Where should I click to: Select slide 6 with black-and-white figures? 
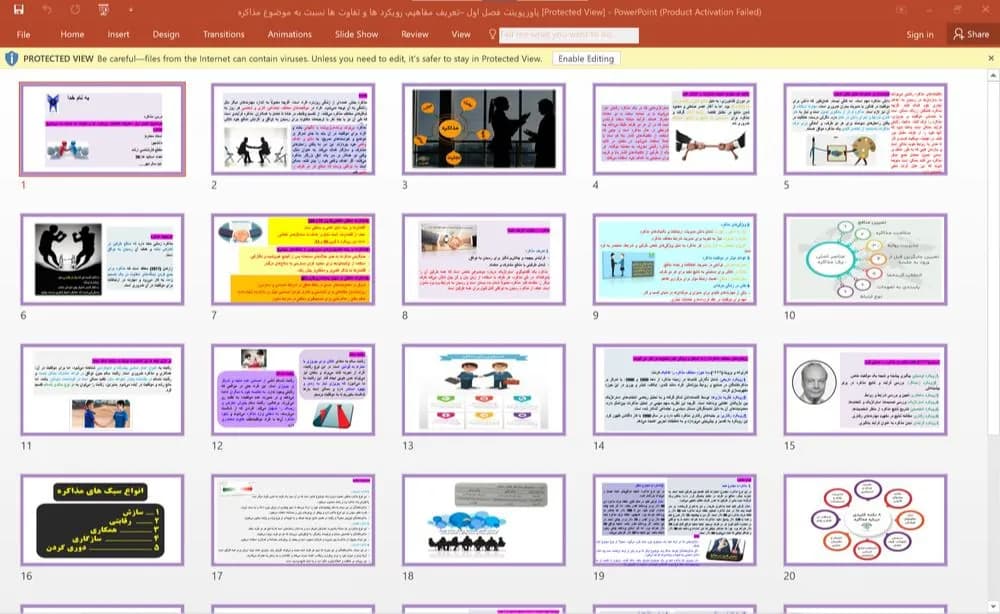[x=102, y=259]
